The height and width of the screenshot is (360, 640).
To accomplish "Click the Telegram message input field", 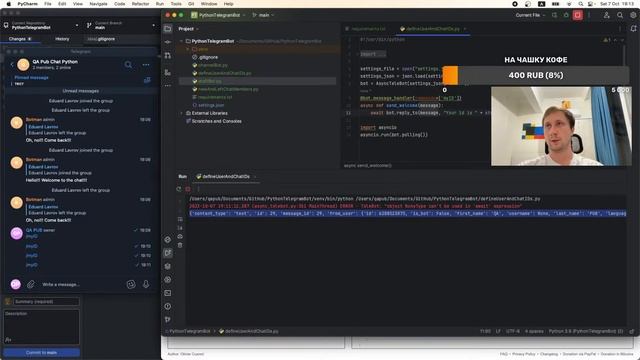I will pos(82,284).
